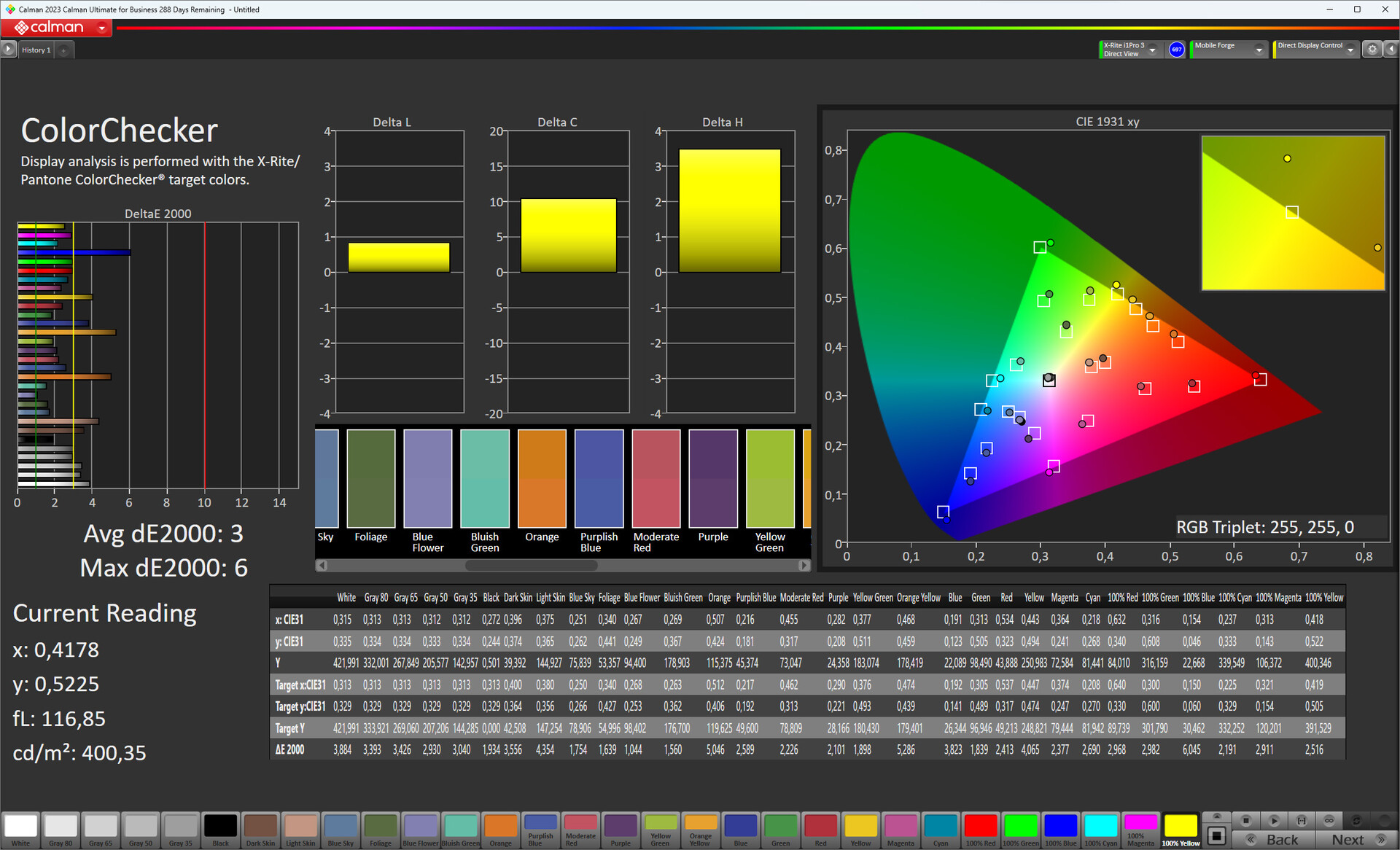1400x850 pixels.
Task: Click the collapse panel arrow at top right
Action: coord(1391,50)
